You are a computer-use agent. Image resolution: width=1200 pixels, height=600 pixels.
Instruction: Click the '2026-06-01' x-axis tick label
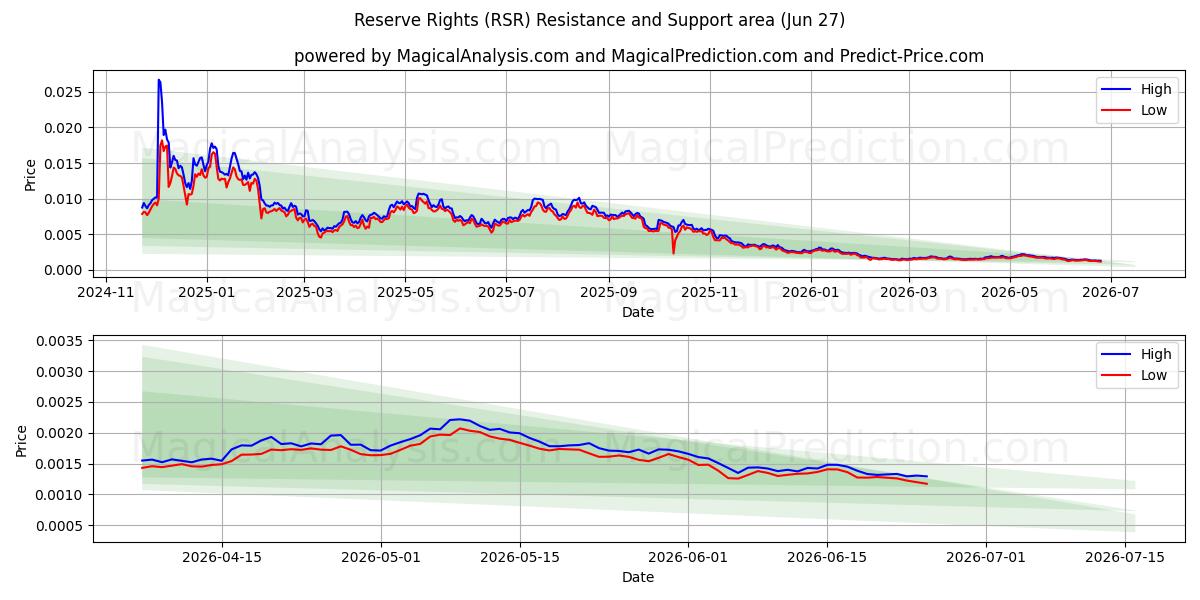pyautogui.click(x=688, y=557)
